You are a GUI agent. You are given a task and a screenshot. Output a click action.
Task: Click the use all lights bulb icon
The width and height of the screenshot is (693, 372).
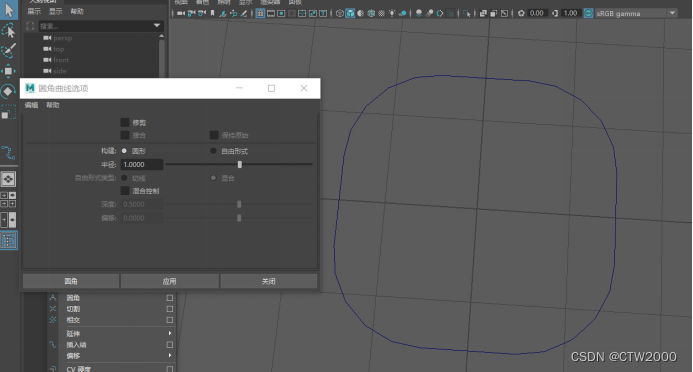click(392, 13)
